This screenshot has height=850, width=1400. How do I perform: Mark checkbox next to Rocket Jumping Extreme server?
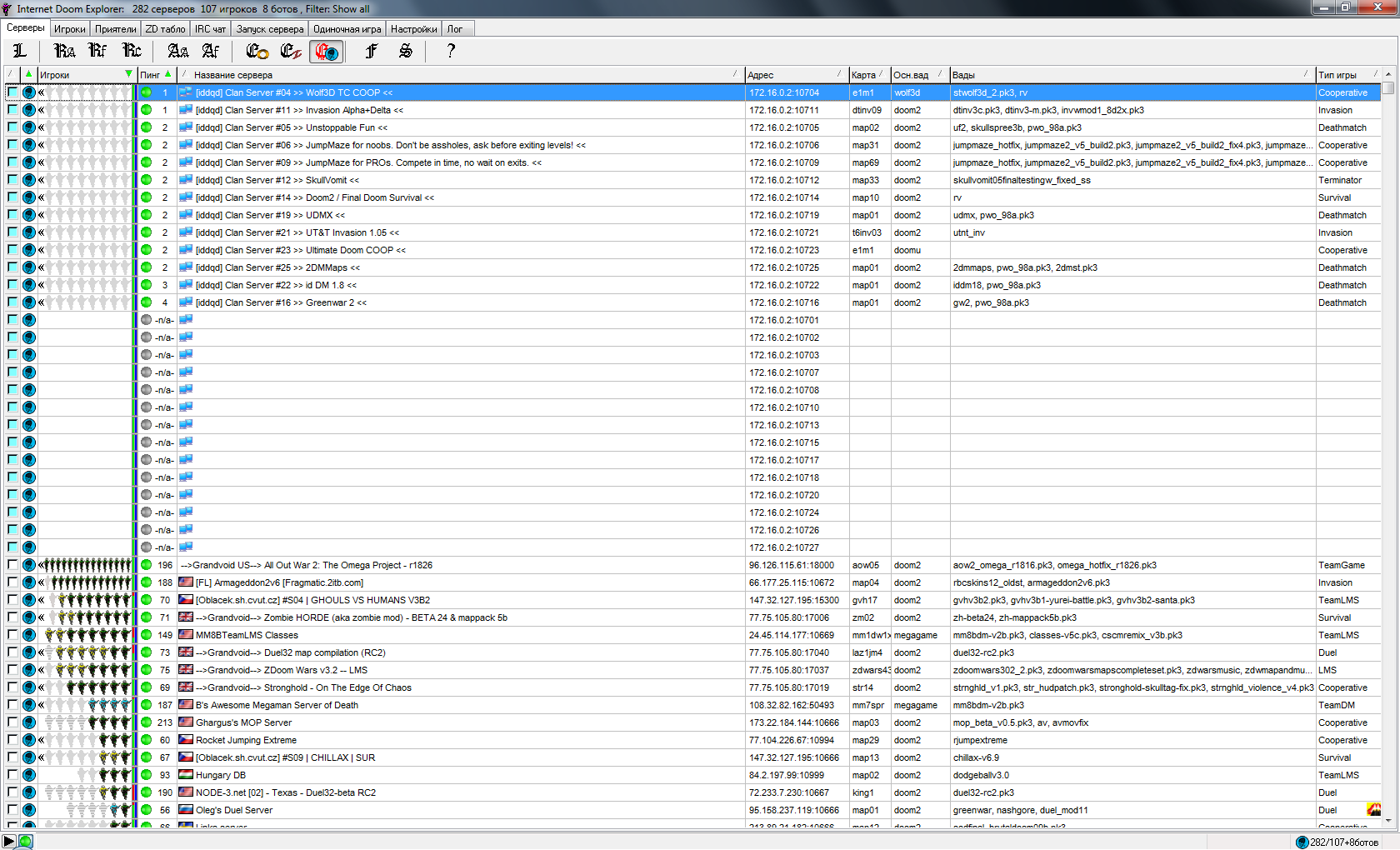click(x=12, y=740)
